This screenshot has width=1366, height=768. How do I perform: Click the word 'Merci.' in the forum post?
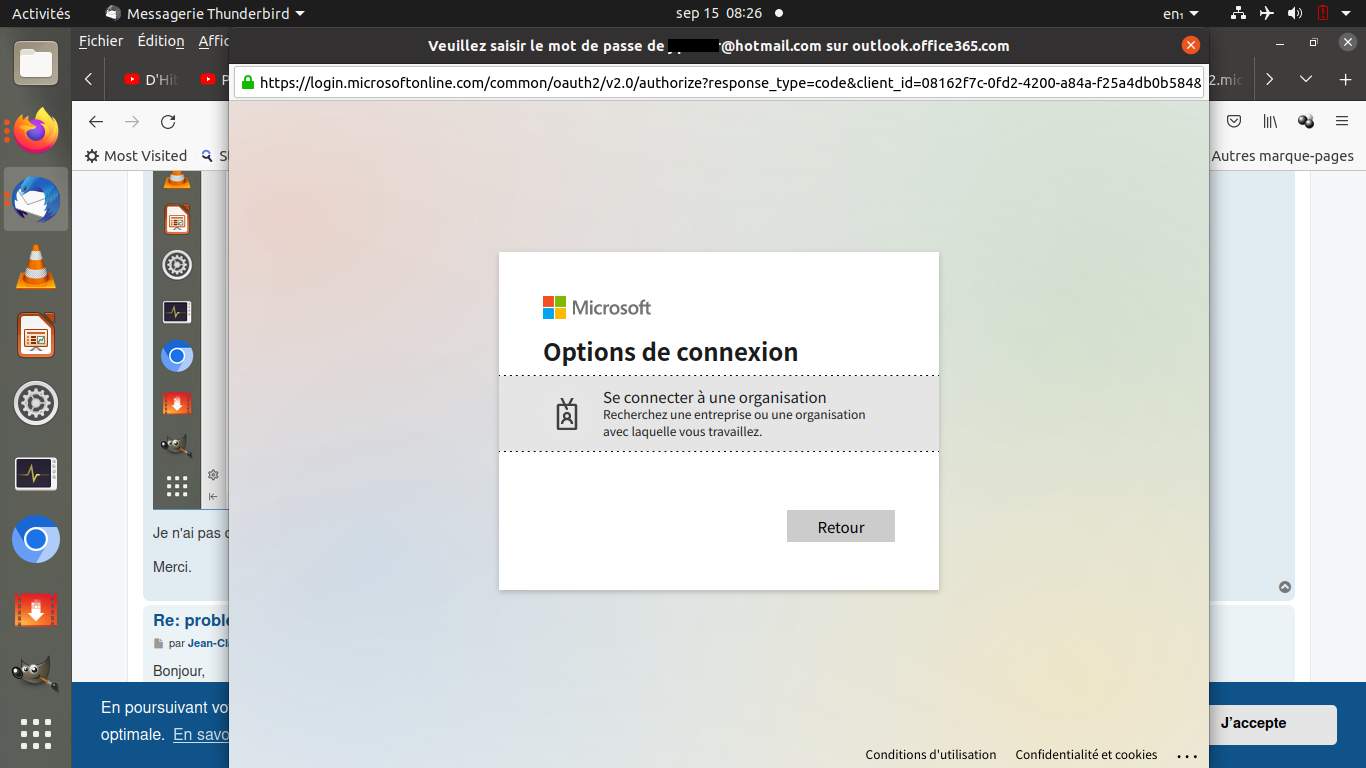[172, 567]
